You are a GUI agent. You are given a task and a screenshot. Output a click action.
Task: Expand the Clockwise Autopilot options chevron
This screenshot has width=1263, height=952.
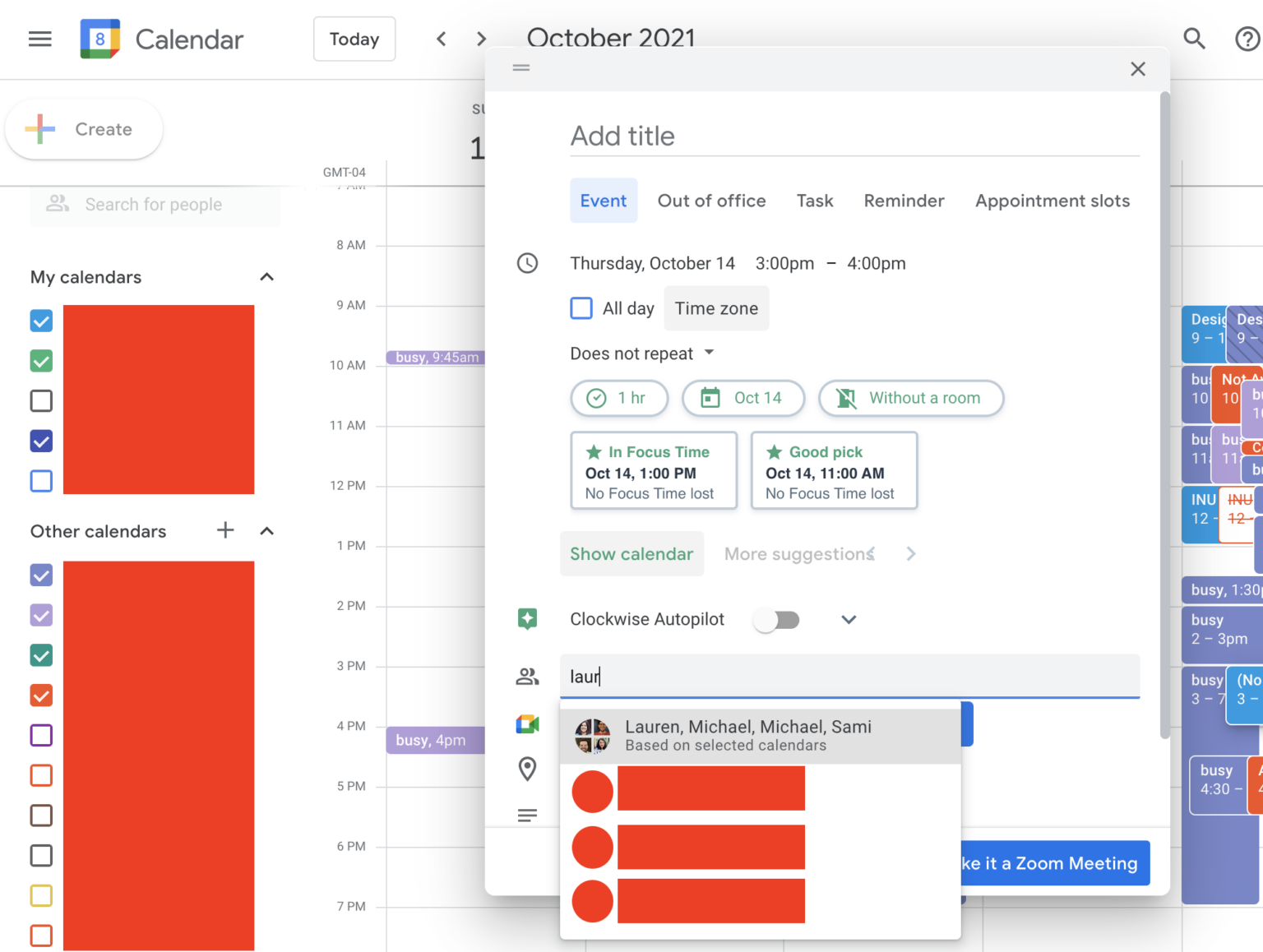click(849, 619)
